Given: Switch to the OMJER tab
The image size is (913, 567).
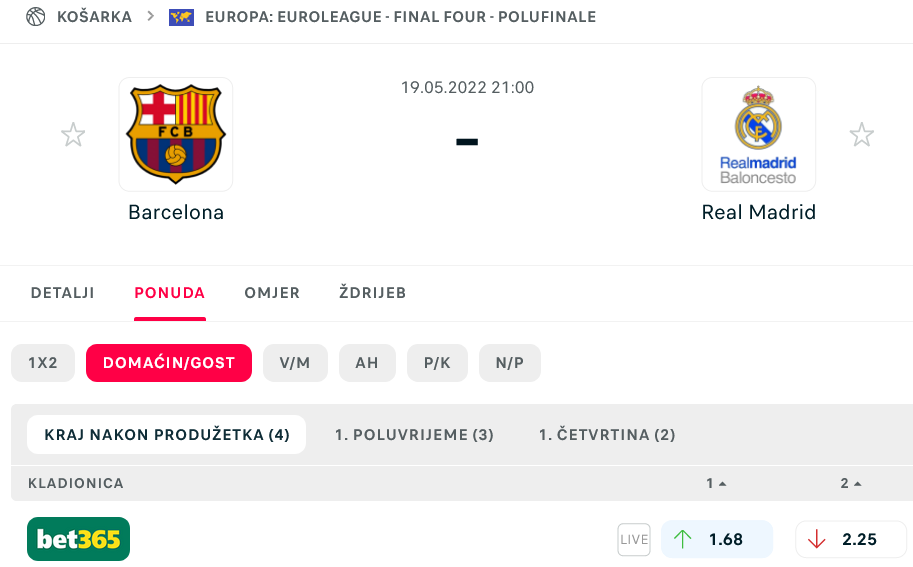Looking at the screenshot, I should [x=272, y=293].
